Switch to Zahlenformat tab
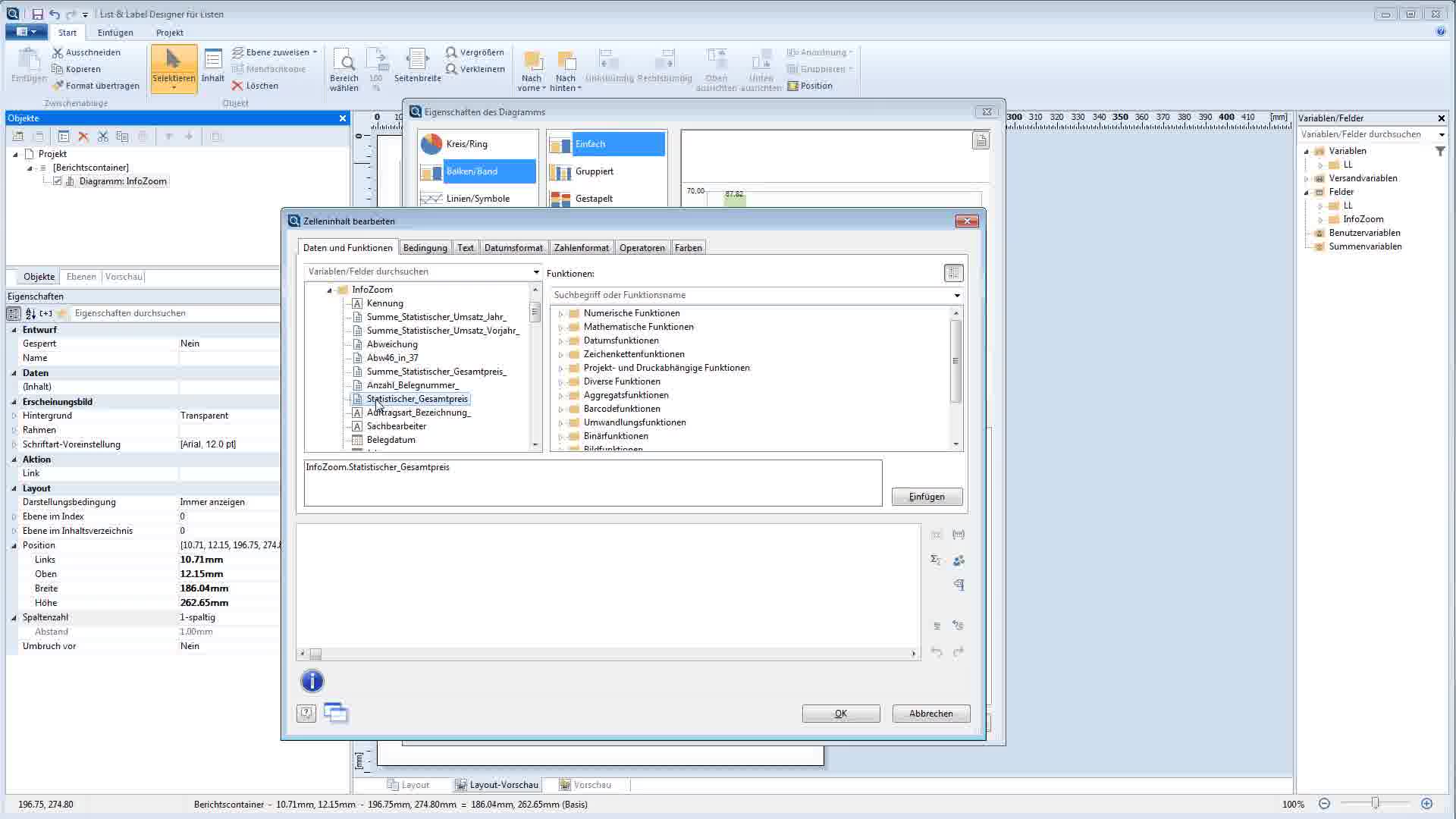Screen dimensions: 1456x819 click(581, 248)
